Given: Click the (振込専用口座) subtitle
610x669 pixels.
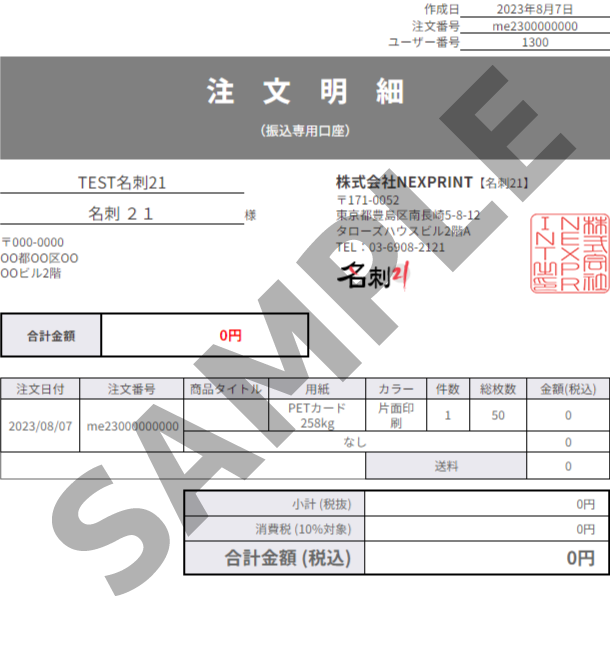Looking at the screenshot, I should [305, 131].
